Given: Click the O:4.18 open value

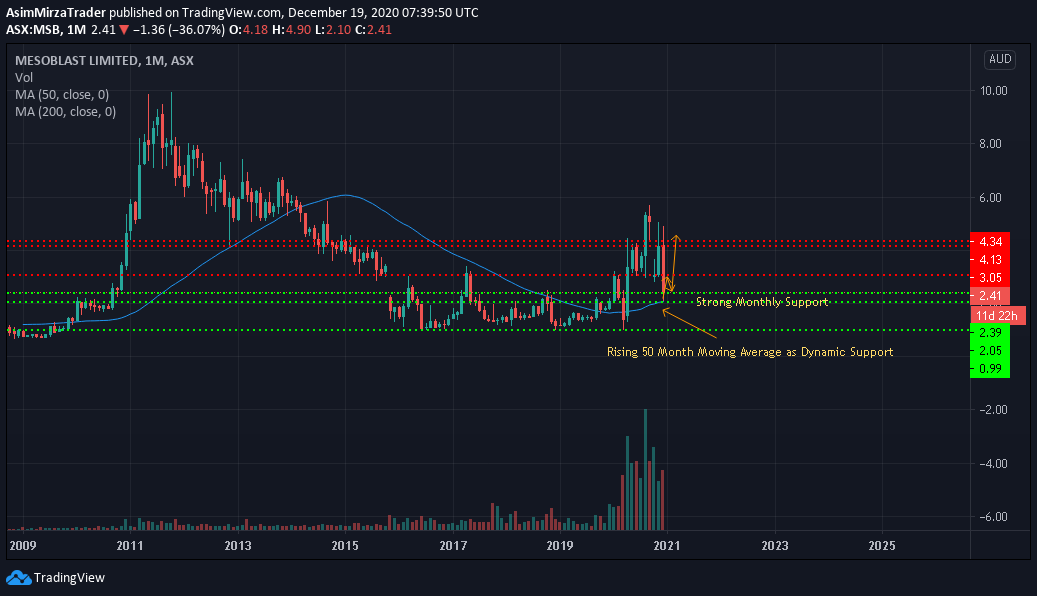Looking at the screenshot, I should pos(249,30).
